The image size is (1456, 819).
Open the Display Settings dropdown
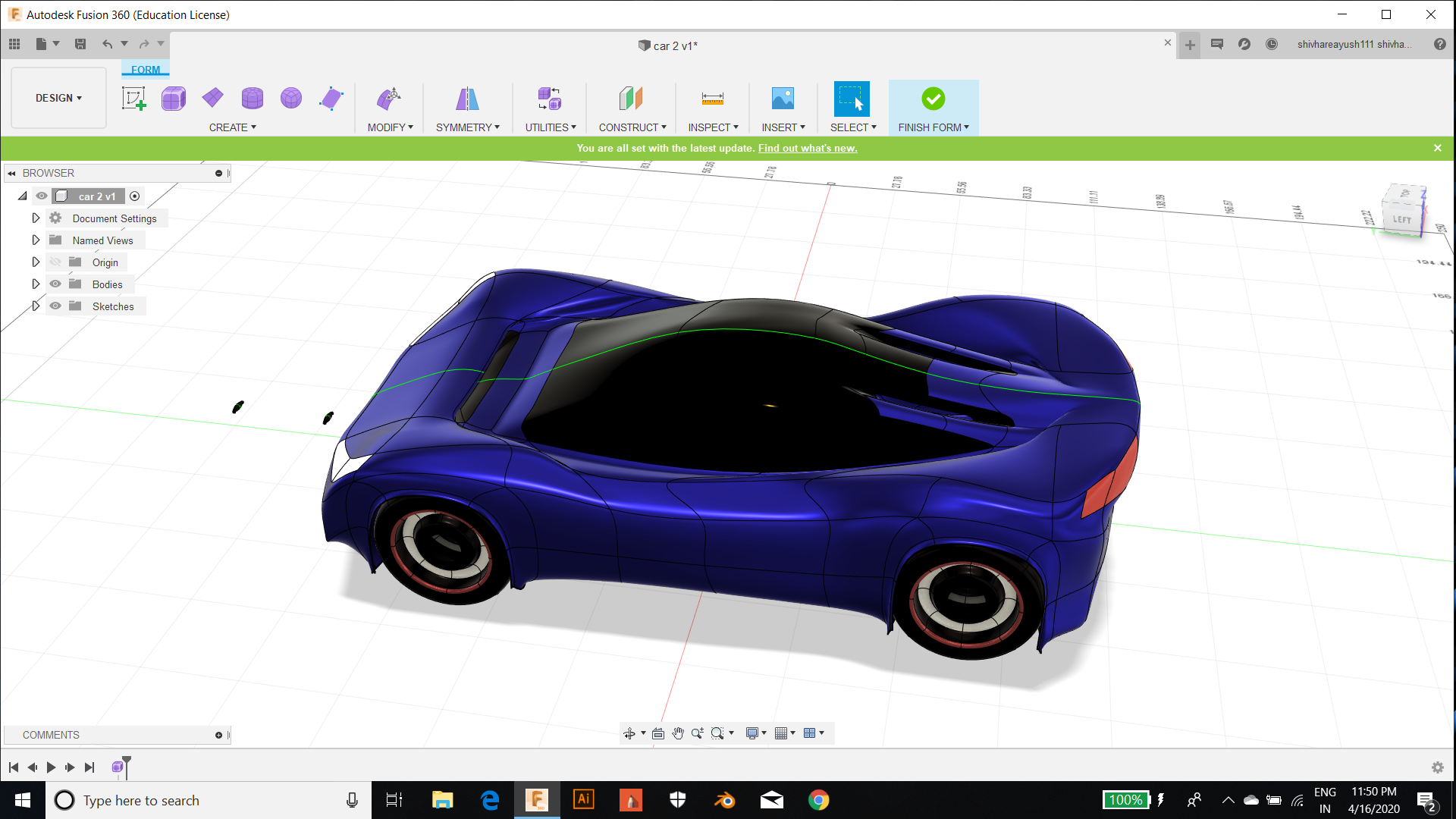(754, 733)
